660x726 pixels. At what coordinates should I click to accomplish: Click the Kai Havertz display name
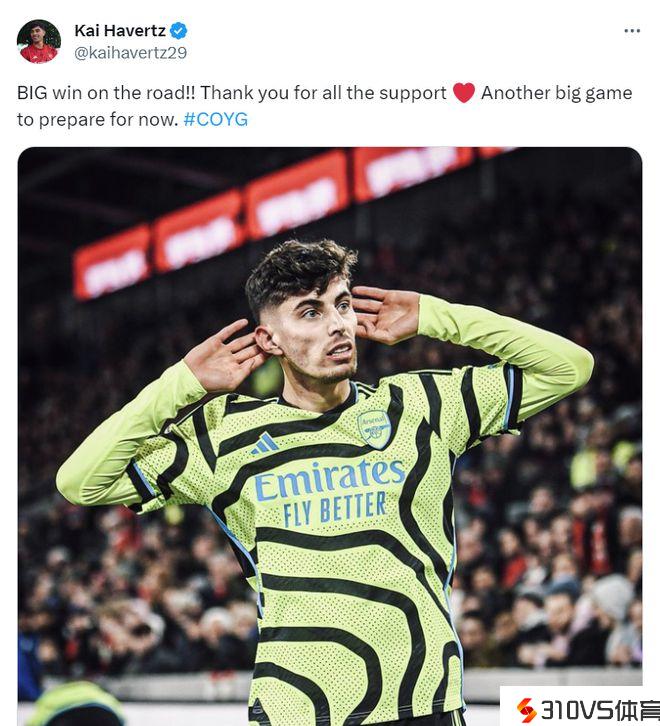120,31
